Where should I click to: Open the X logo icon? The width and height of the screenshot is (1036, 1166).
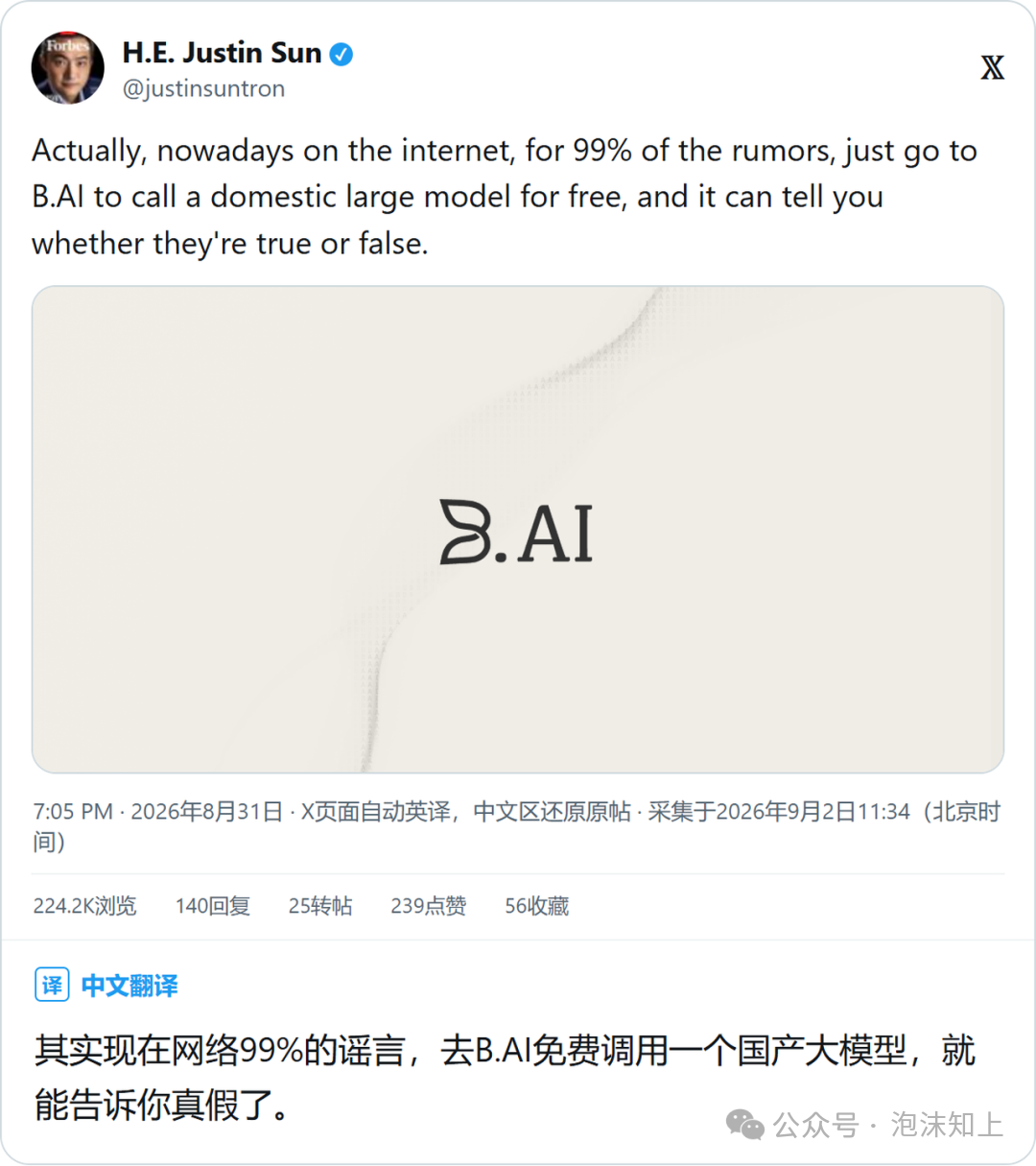point(992,68)
